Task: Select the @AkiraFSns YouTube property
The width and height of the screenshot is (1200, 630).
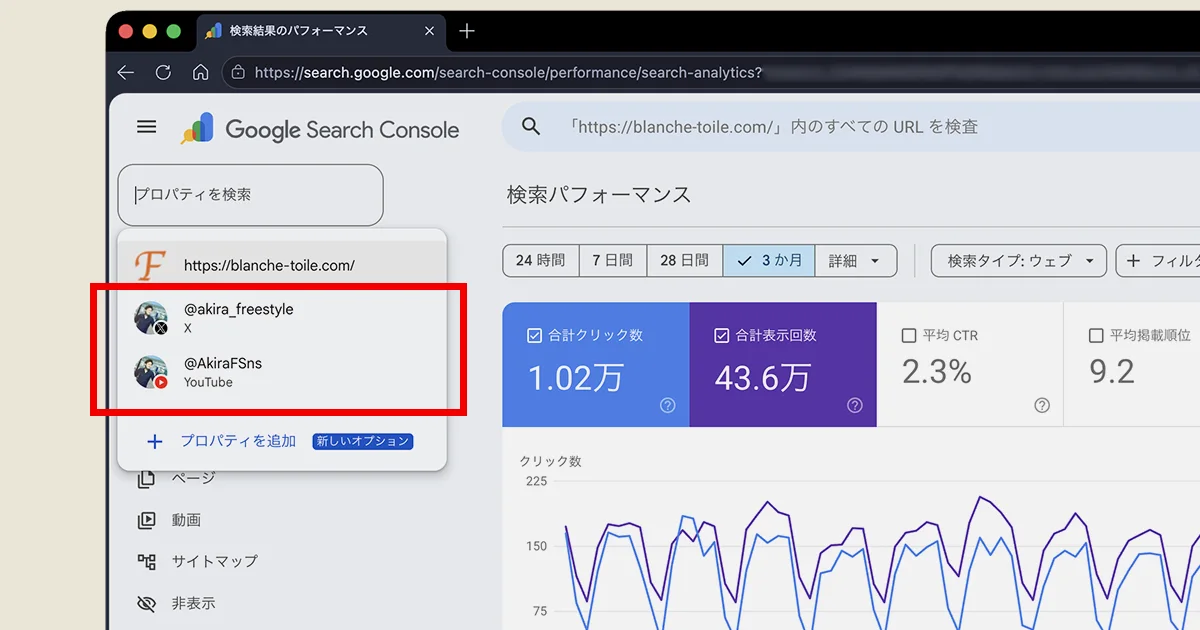Action: 282,372
